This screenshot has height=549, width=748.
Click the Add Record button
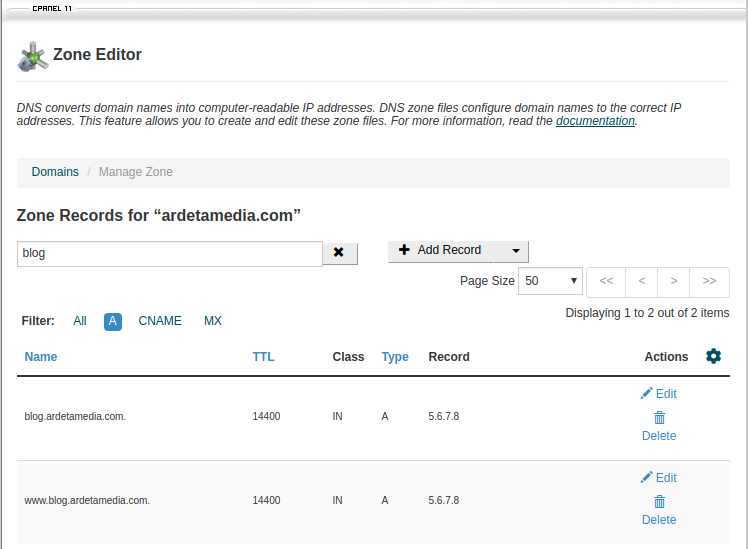pyautogui.click(x=441, y=250)
